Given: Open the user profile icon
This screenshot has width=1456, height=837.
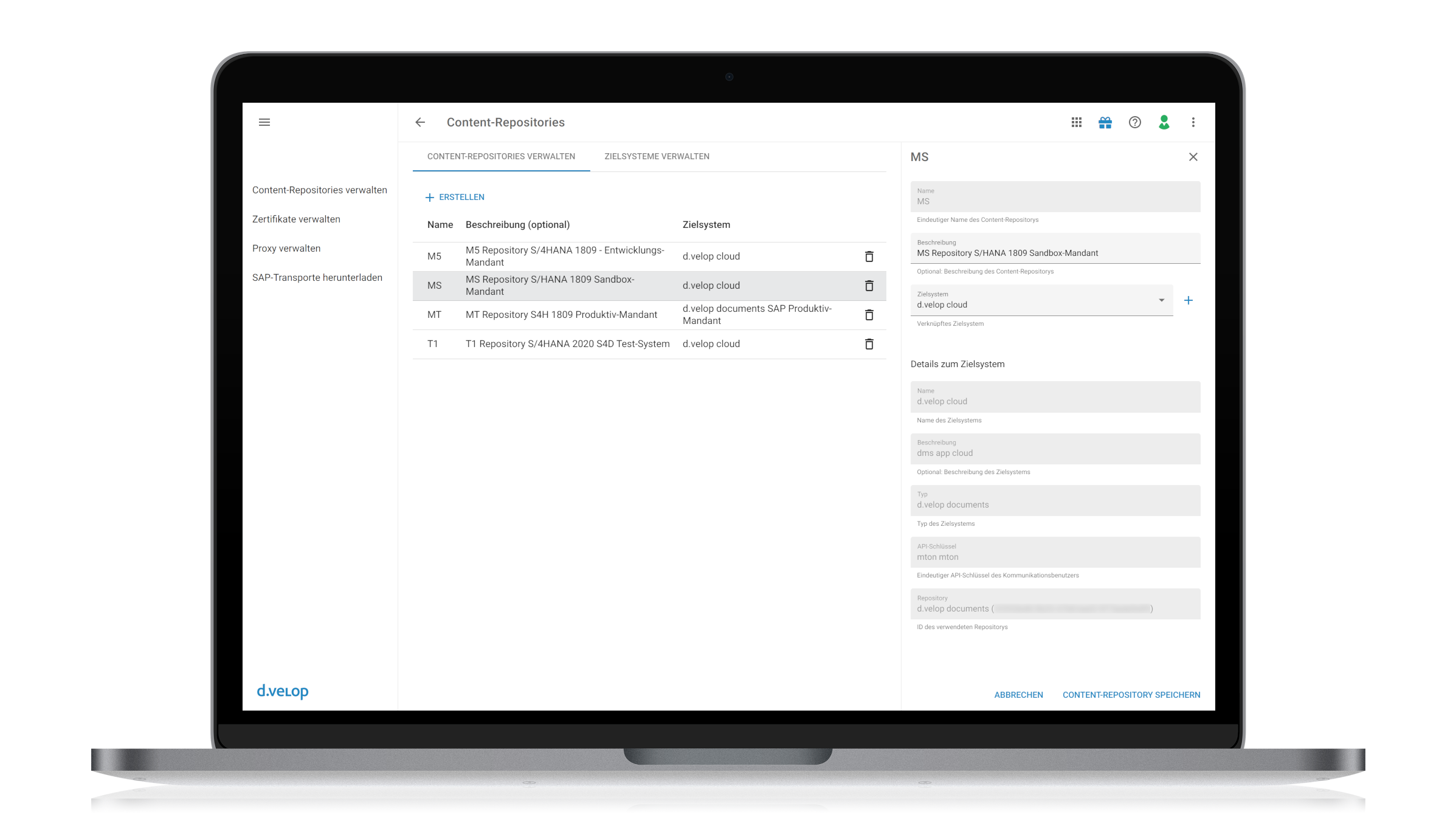Looking at the screenshot, I should 1164,122.
